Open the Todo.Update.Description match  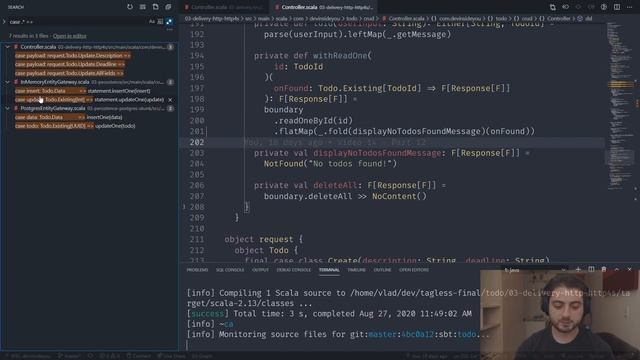click(x=73, y=56)
